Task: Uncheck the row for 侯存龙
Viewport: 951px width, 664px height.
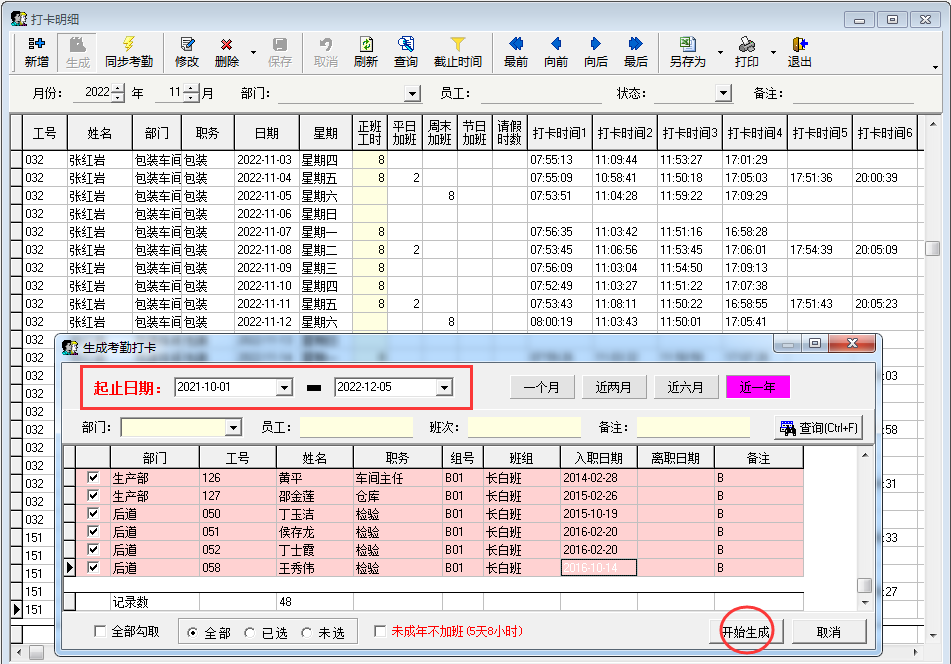Action: [x=93, y=532]
